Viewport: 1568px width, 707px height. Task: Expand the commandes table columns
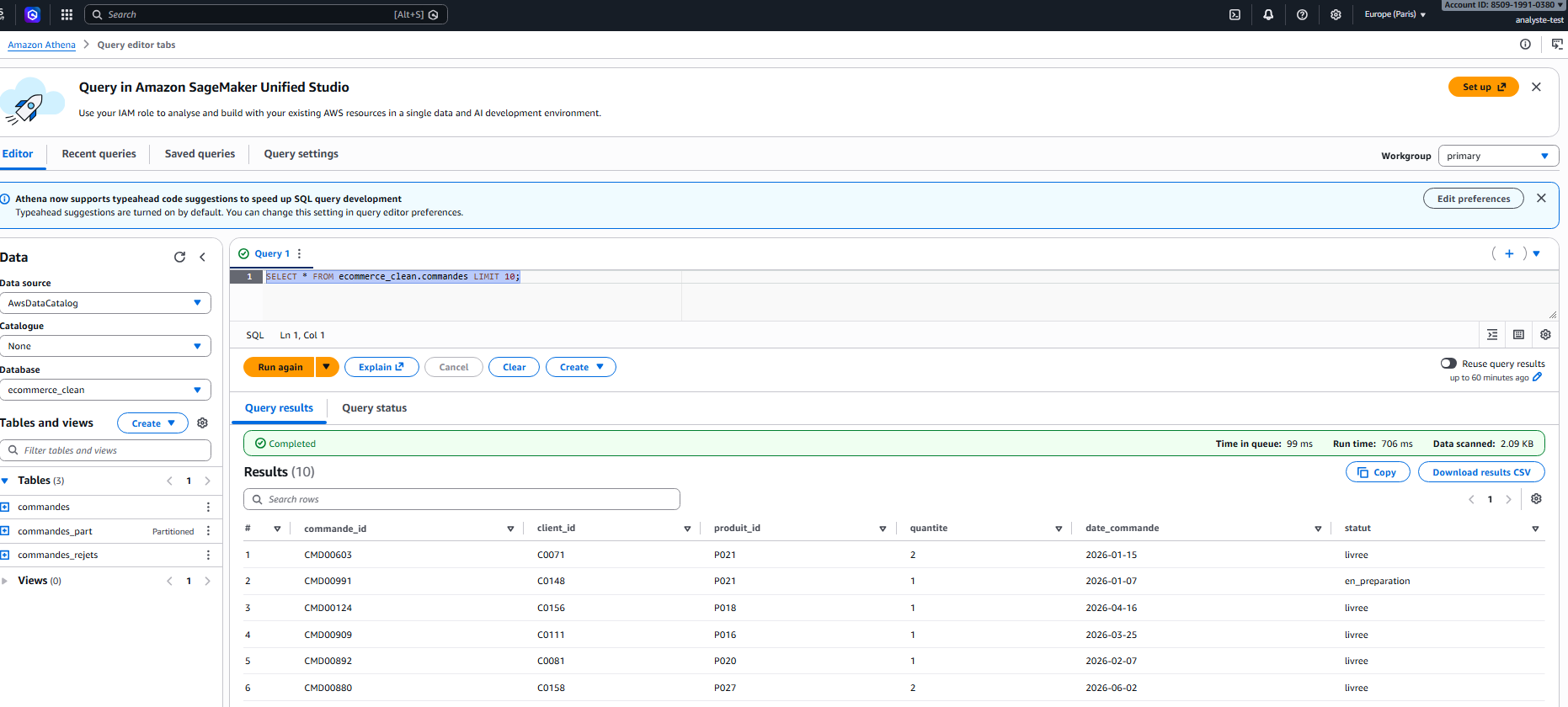pos(5,507)
